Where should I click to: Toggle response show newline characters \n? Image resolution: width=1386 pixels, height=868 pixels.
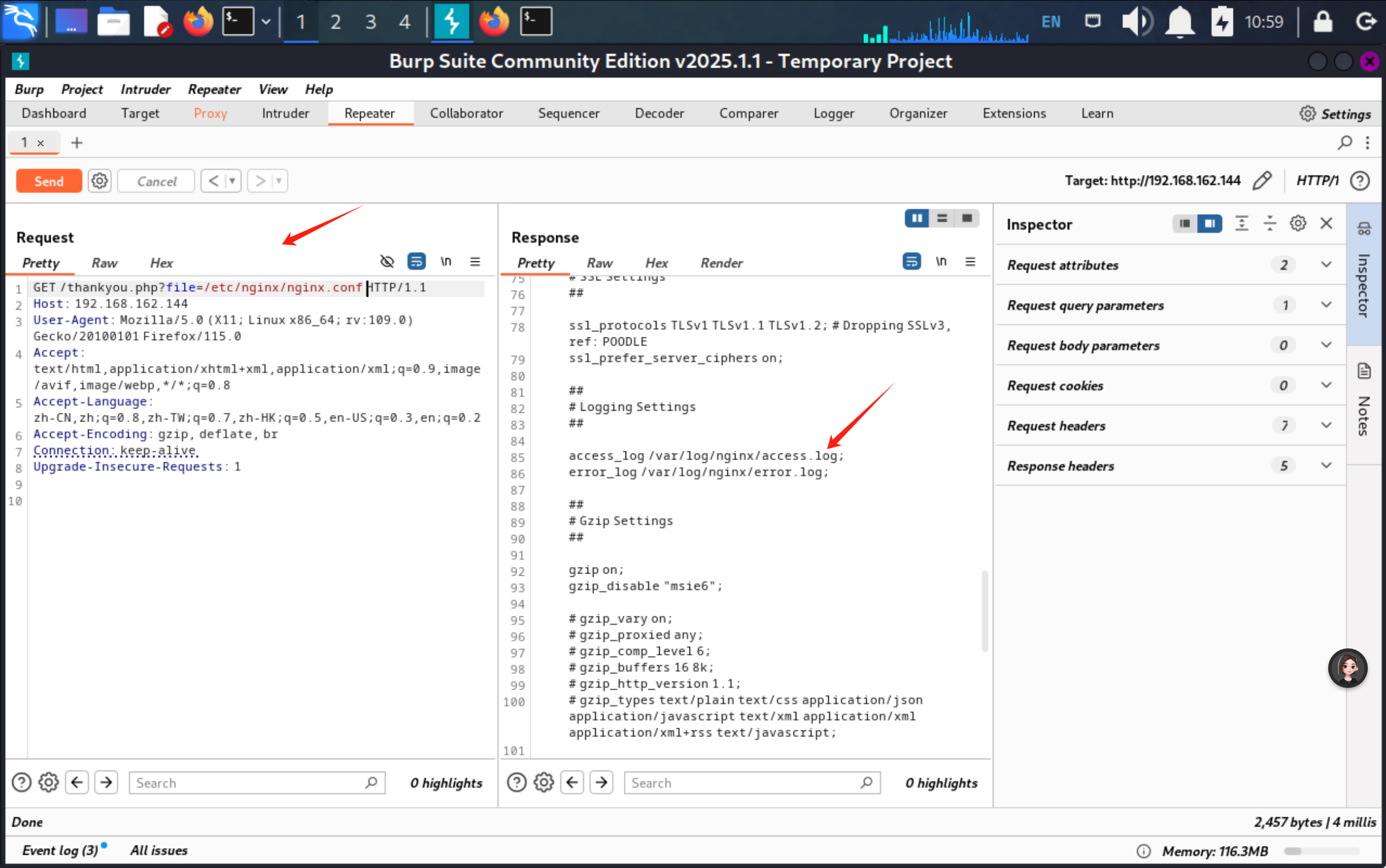[941, 262]
